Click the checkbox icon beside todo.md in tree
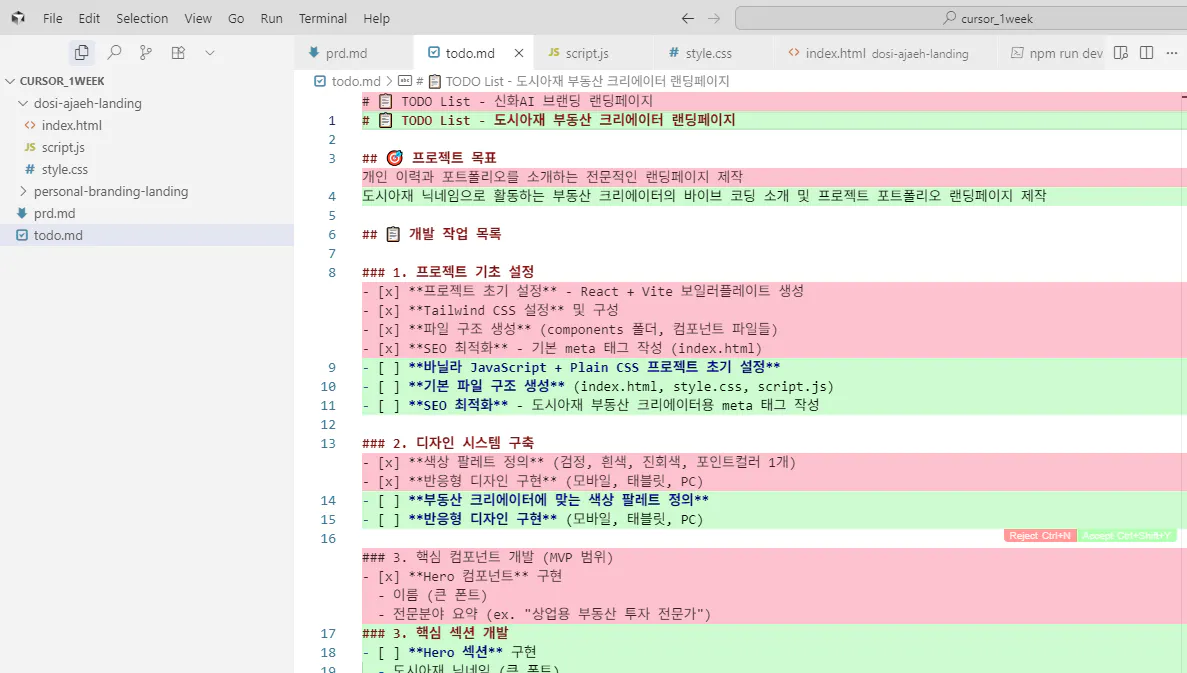This screenshot has width=1187, height=673. 22,235
